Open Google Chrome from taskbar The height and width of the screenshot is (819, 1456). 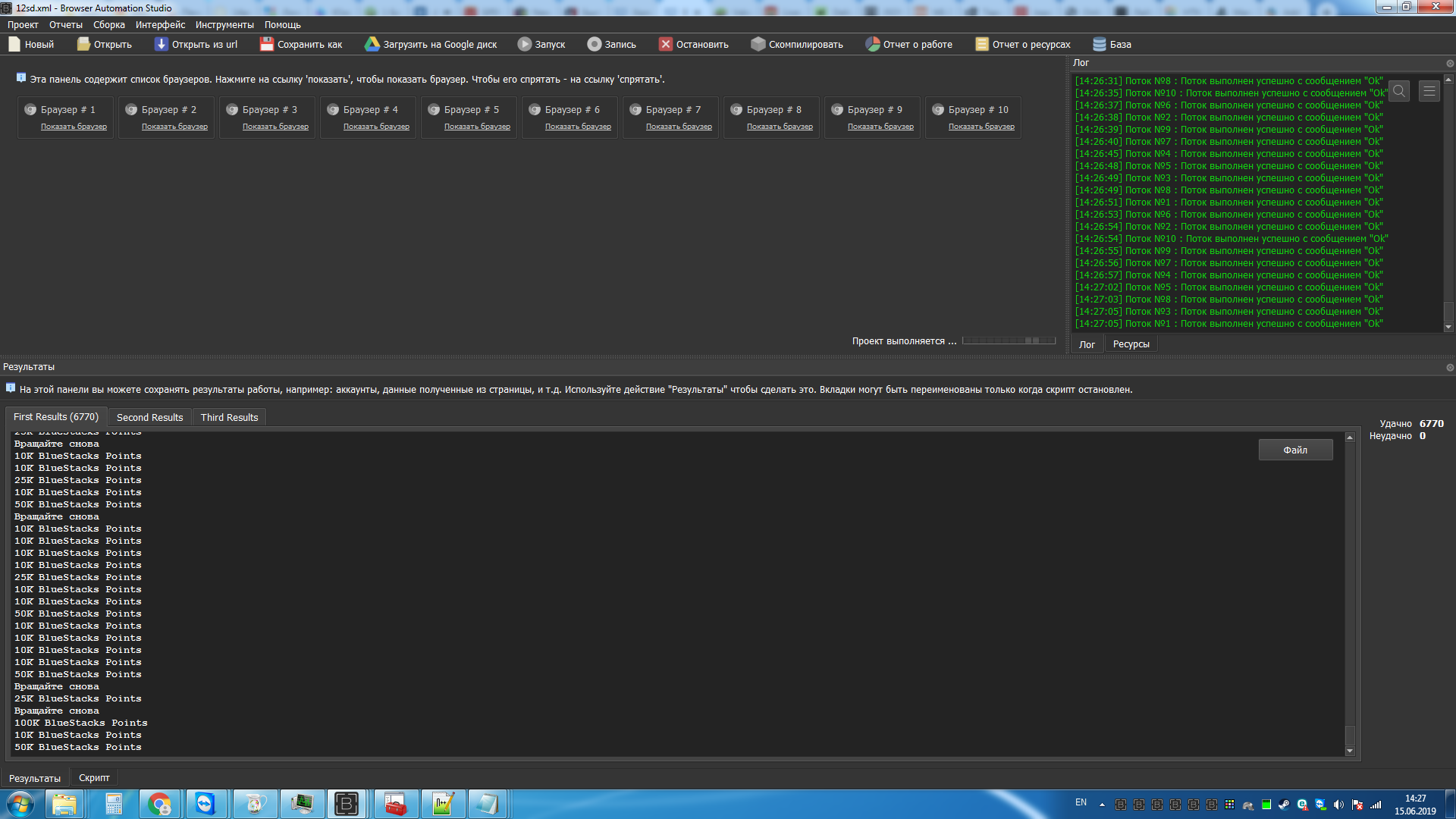[159, 804]
